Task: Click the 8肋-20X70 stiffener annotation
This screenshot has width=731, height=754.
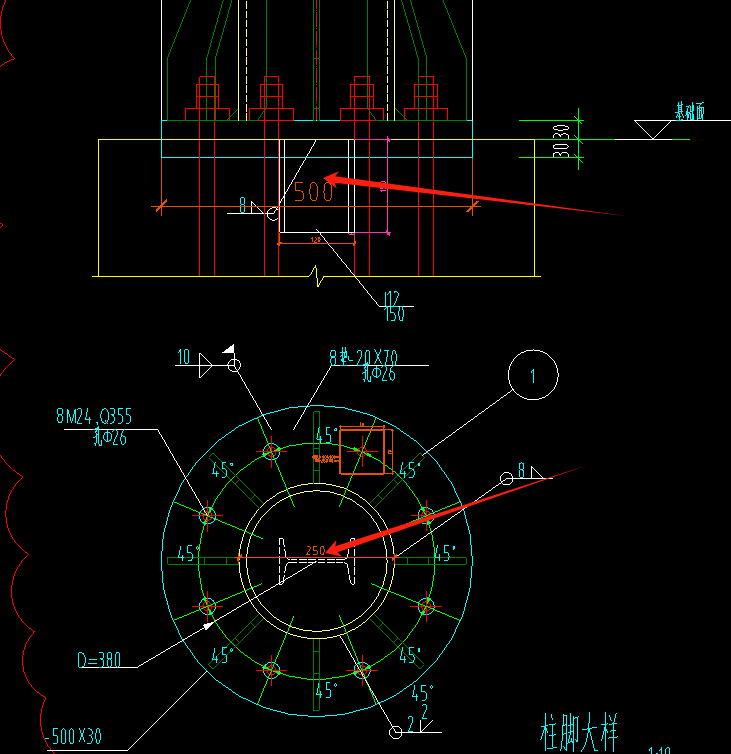Action: (363, 357)
